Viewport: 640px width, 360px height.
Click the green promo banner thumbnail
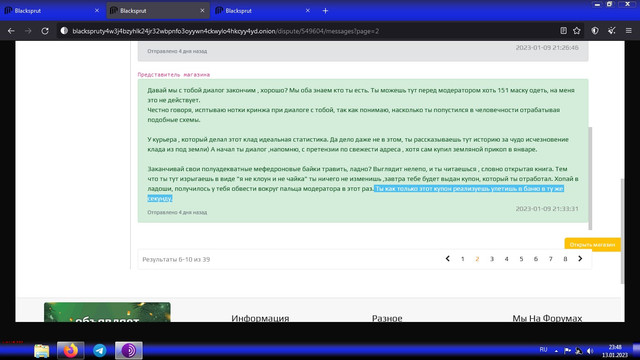107,312
